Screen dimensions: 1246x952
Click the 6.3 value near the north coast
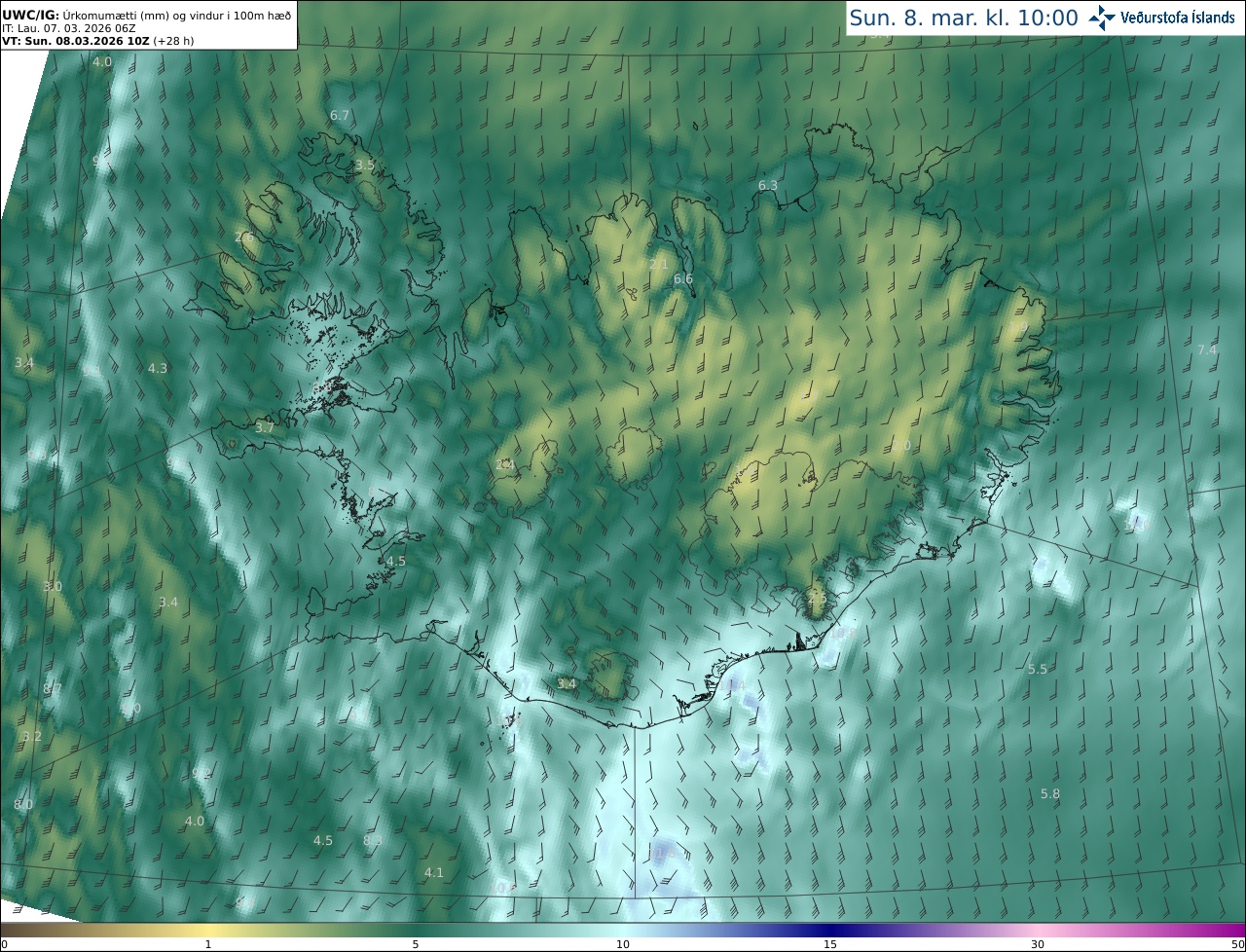(768, 185)
